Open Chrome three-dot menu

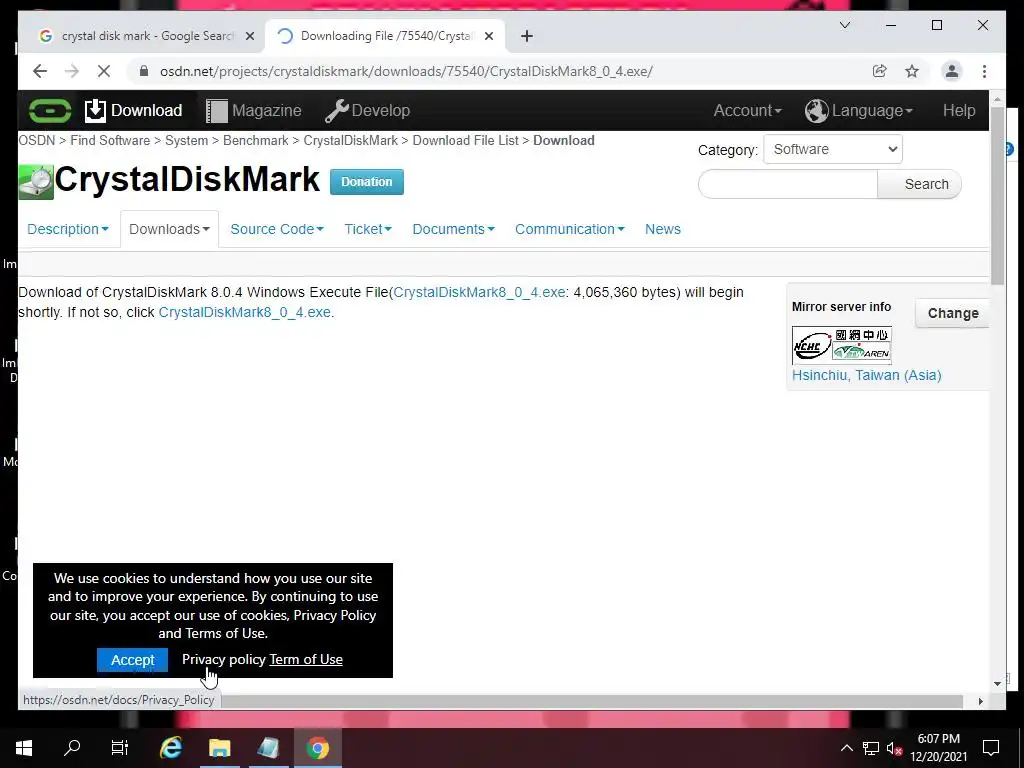tap(984, 71)
